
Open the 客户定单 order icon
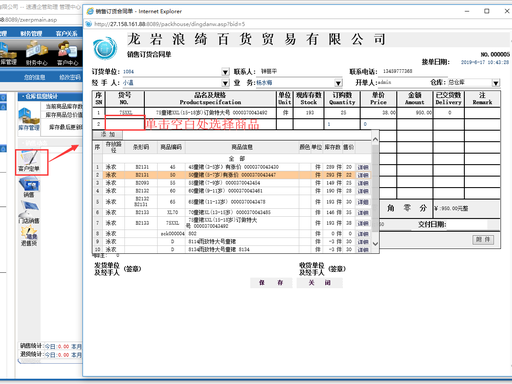pos(29,161)
